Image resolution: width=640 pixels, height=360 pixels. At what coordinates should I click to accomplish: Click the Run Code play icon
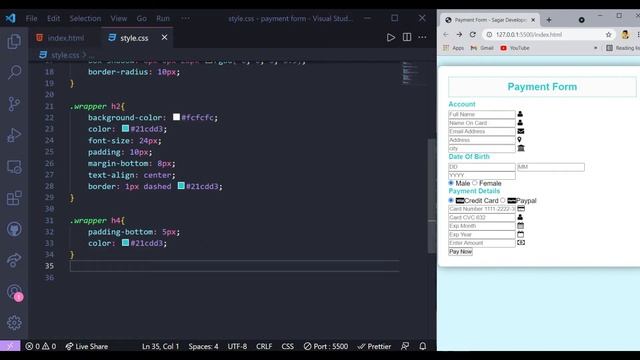[x=391, y=38]
